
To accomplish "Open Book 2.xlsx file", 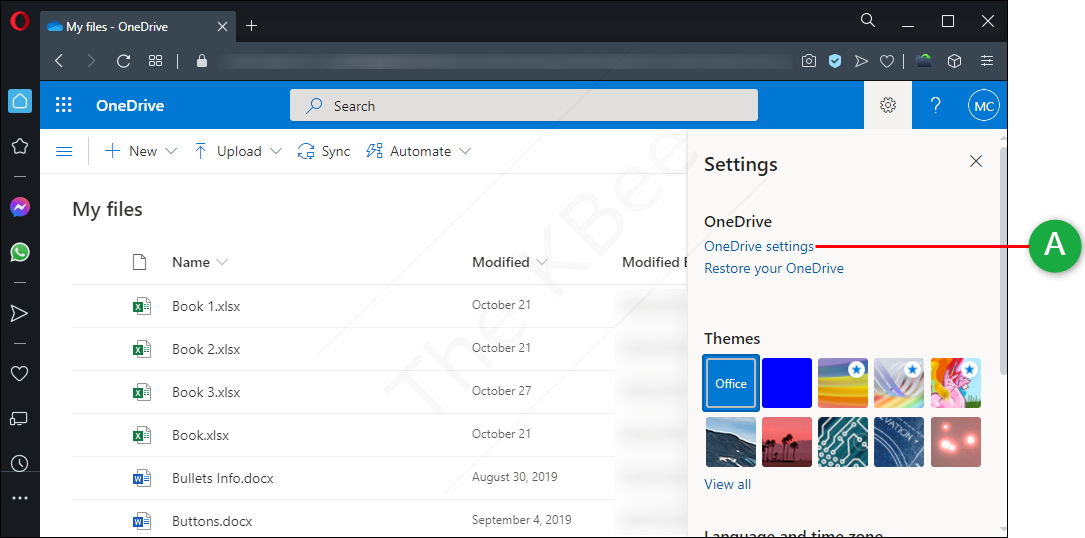I will (x=206, y=349).
